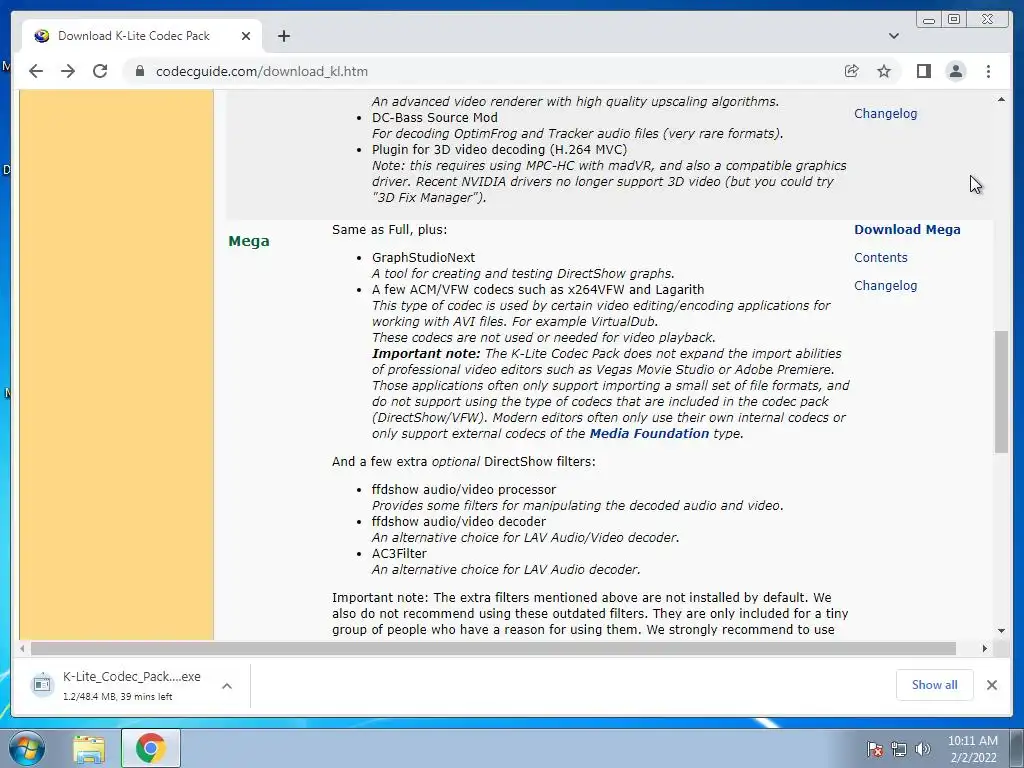1024x768 pixels.
Task: Close the downloads bar
Action: click(991, 685)
